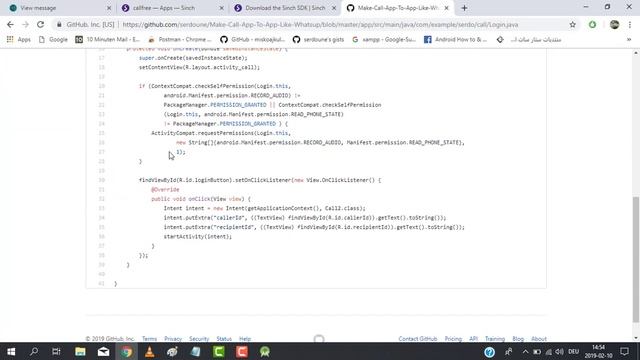Screen dimensions: 640x360
Task: Open the 10 Minuten Mail bookmark
Action: [x=108, y=40]
